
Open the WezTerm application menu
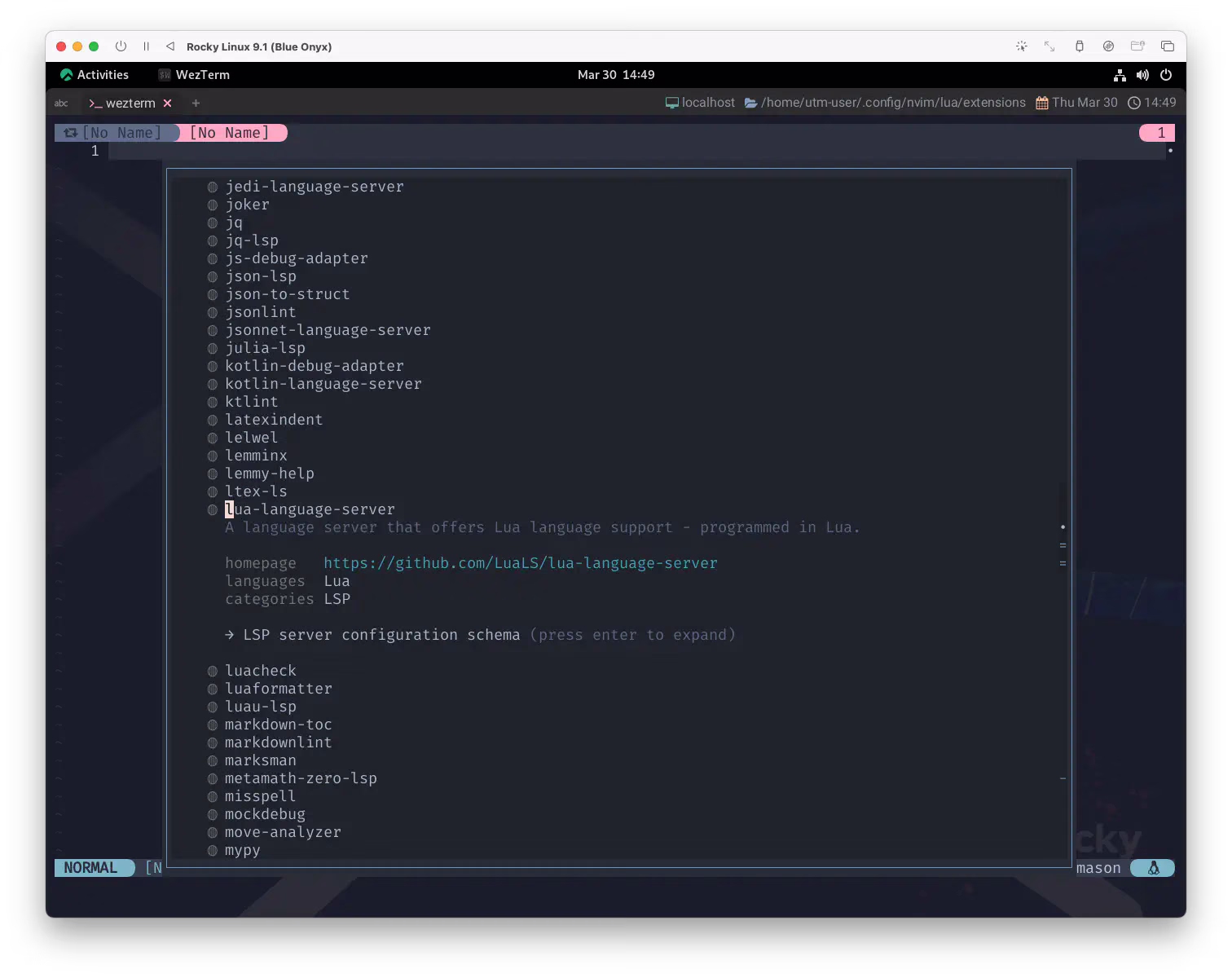pyautogui.click(x=194, y=75)
